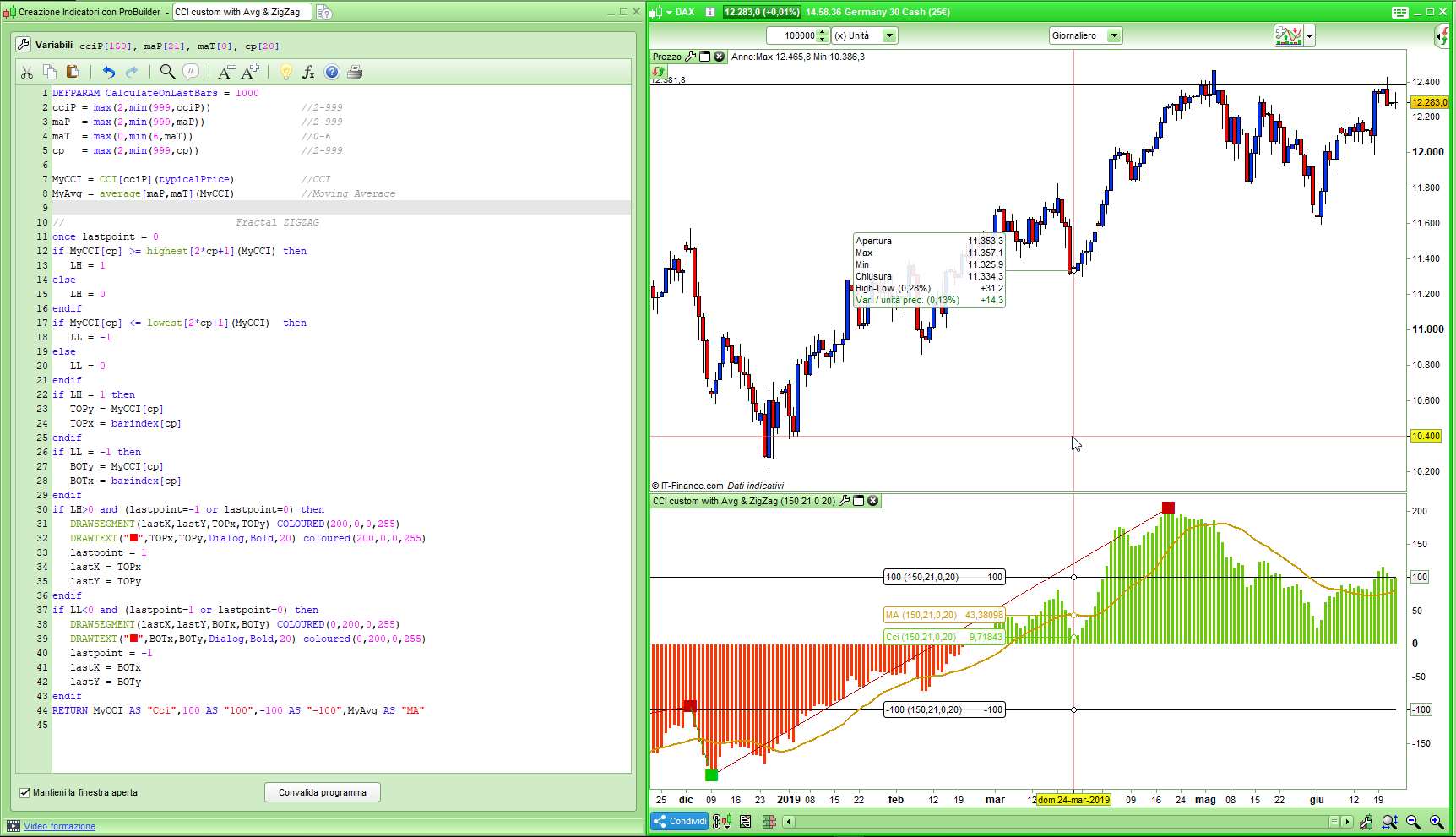This screenshot has height=837, width=1456.
Task: Open the blue help icon in ProBuilder
Action: coord(332,73)
